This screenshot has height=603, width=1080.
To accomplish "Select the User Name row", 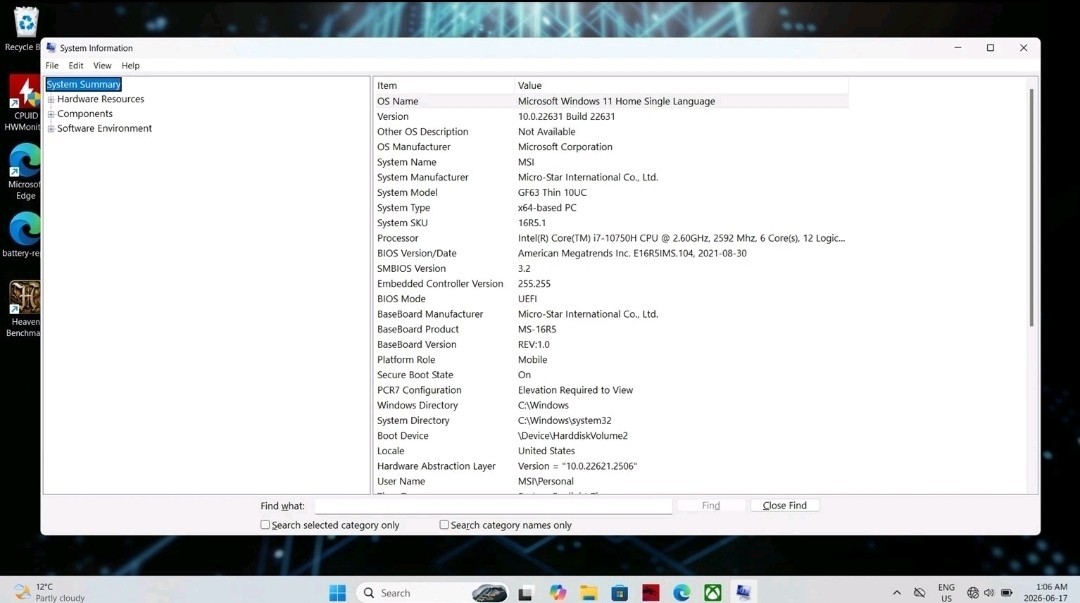I will point(611,481).
